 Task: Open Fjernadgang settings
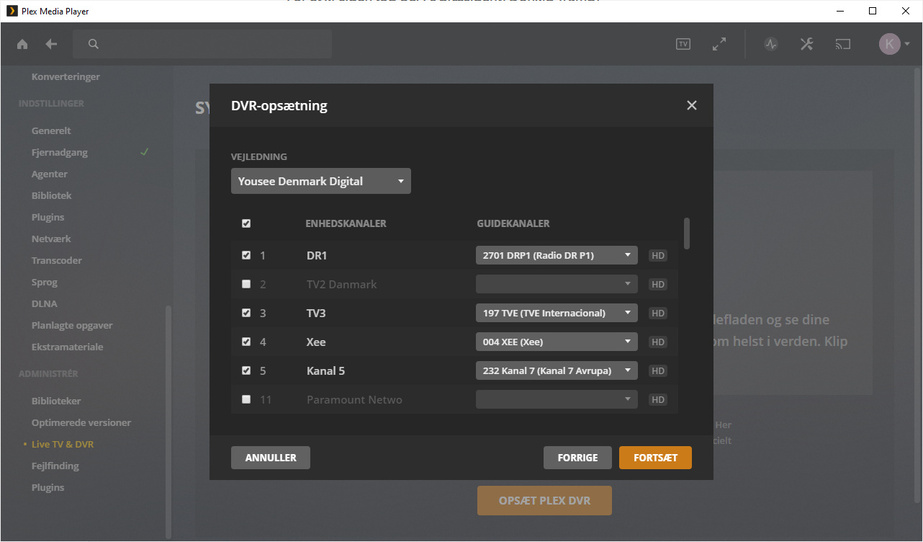point(59,152)
